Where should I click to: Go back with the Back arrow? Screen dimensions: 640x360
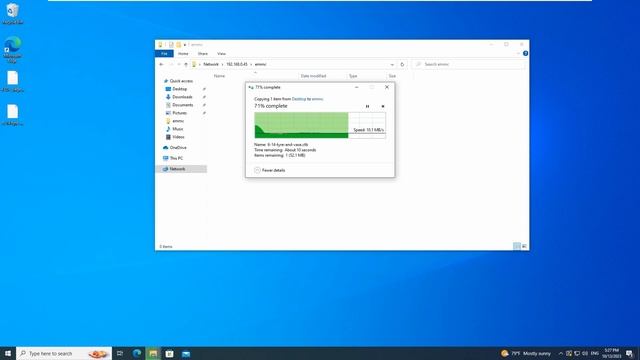pyautogui.click(x=161, y=64)
